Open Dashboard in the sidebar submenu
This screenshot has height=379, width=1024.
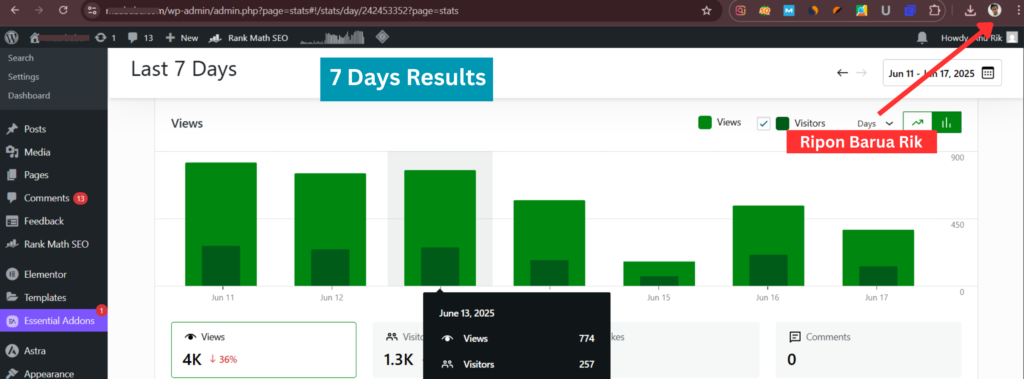point(29,95)
